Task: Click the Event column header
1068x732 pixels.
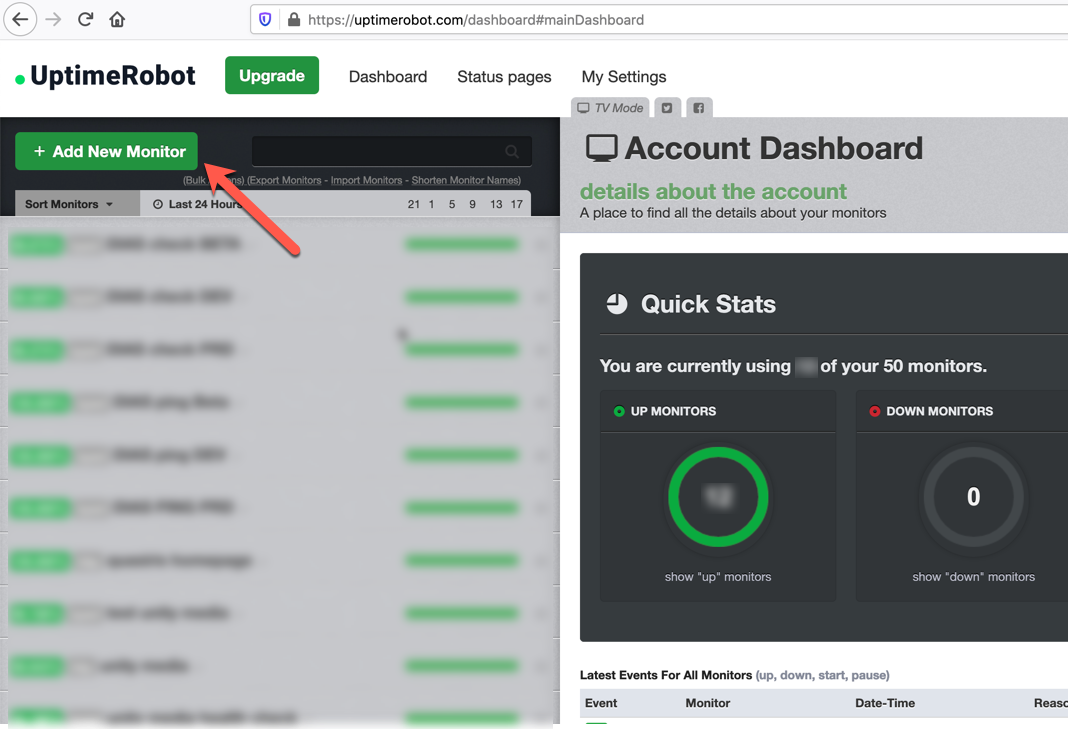Action: [x=601, y=703]
